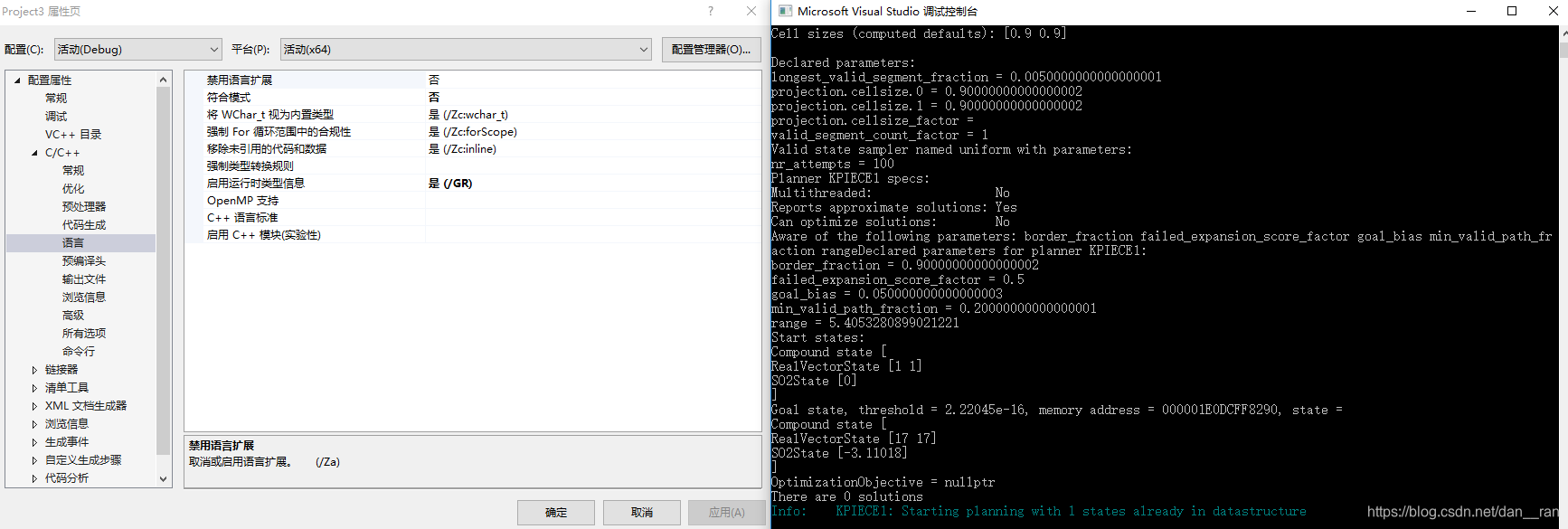The image size is (1568, 529).
Task: Click the 取消 button
Action: tap(642, 513)
